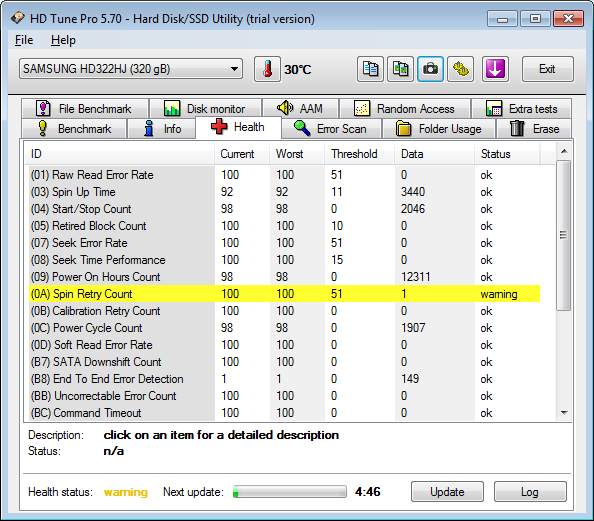Open the Erase tab
594x521 pixels.
tap(534, 129)
